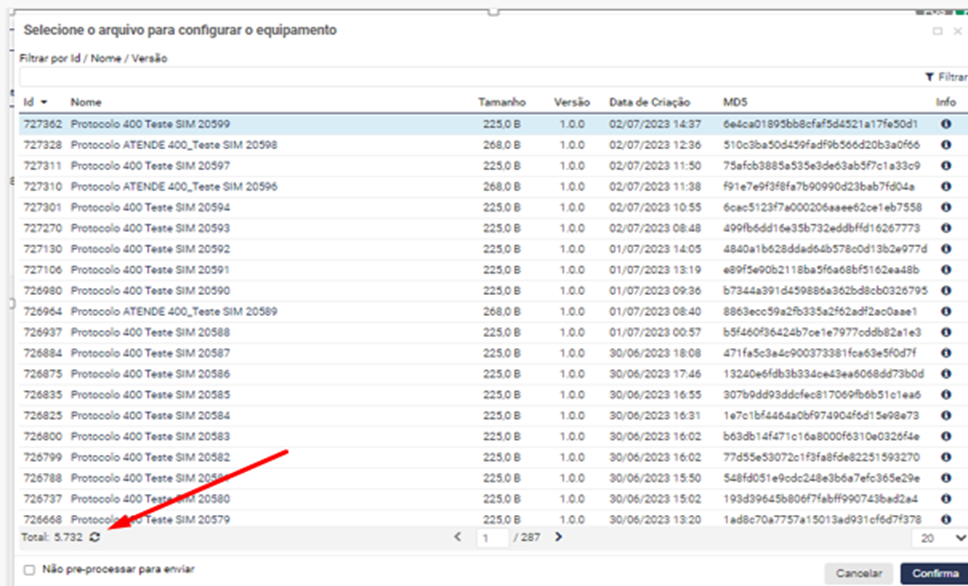Click the Data de Criação column header
968x586 pixels.
tap(653, 102)
